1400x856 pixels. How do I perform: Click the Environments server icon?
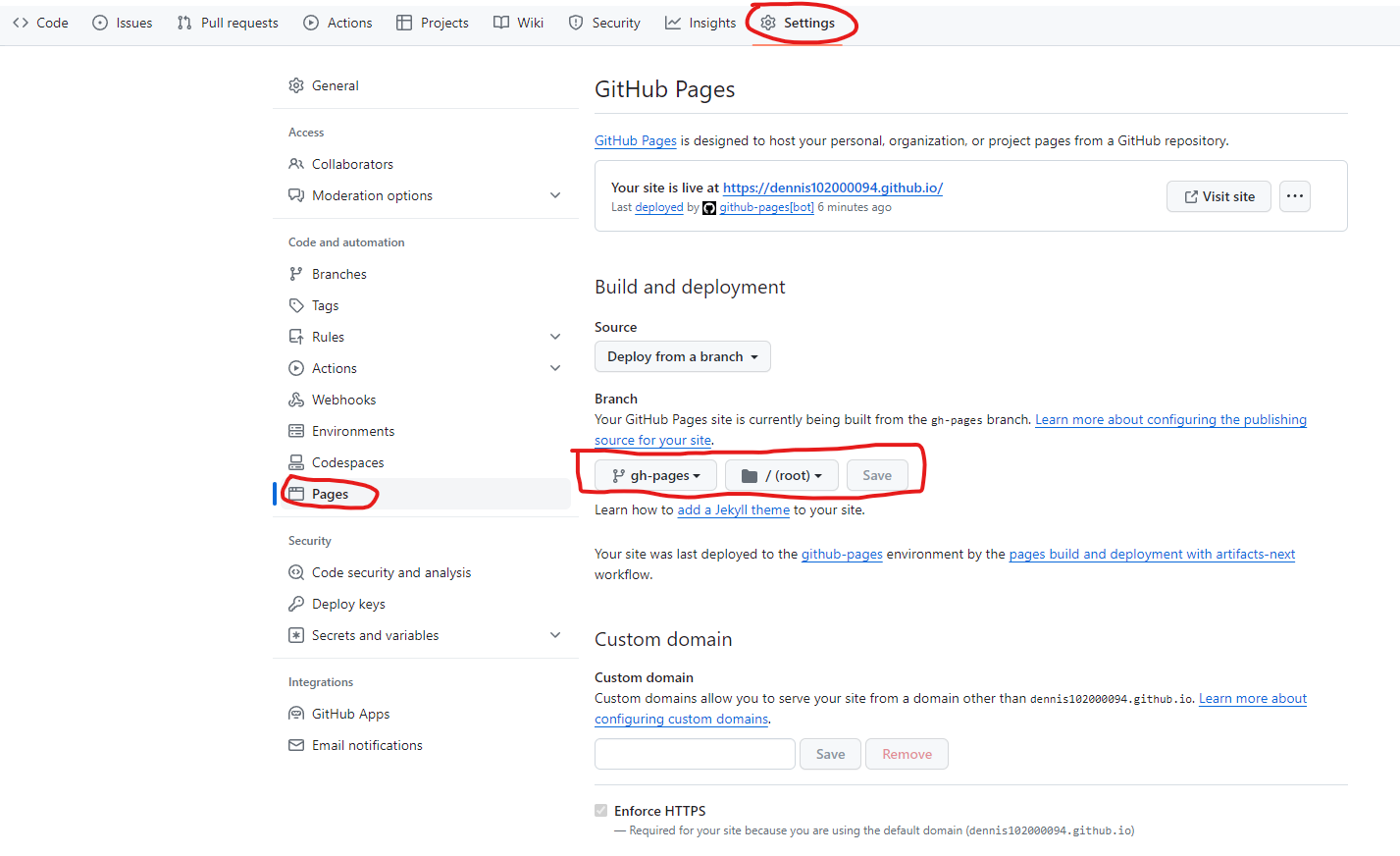[296, 431]
